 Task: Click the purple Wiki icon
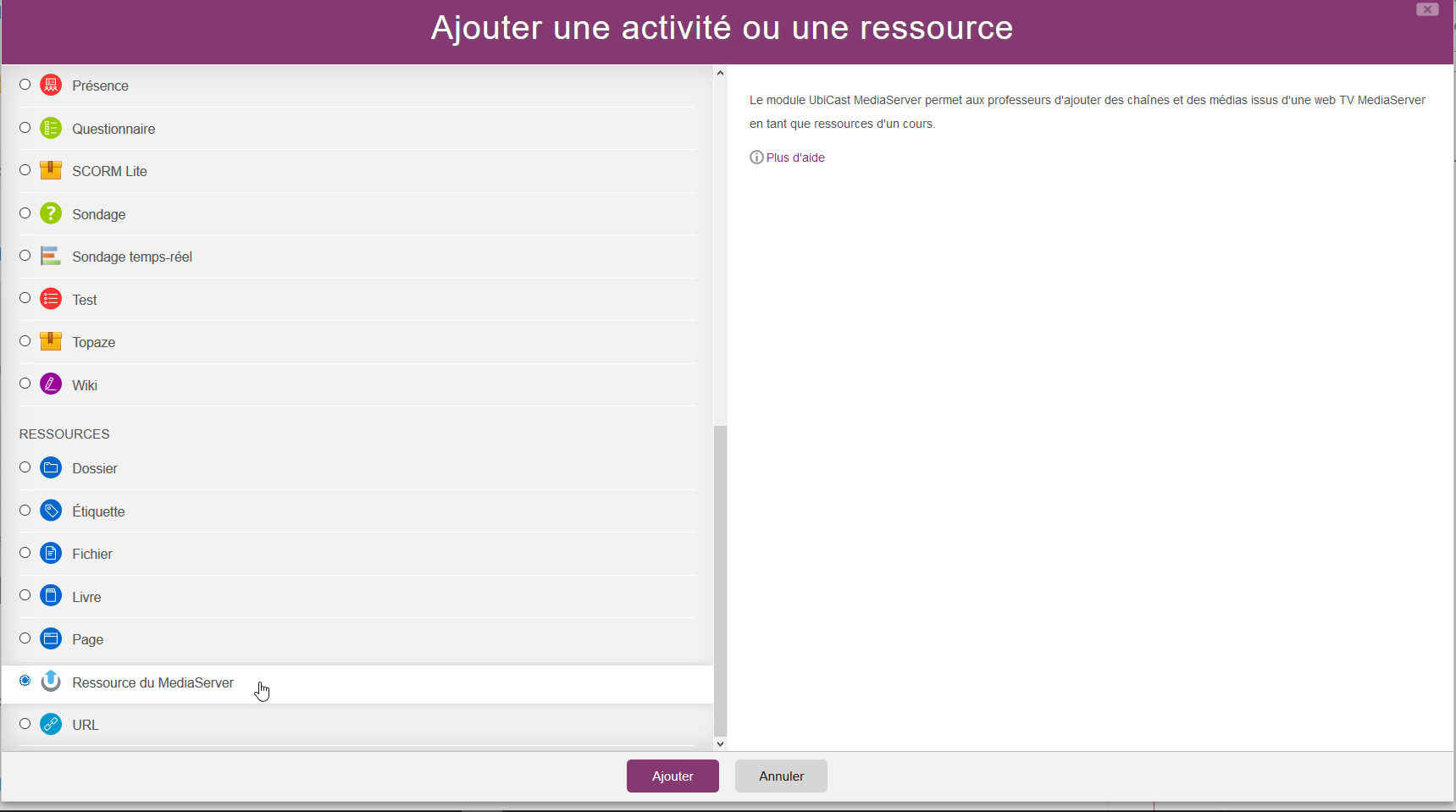coord(51,384)
